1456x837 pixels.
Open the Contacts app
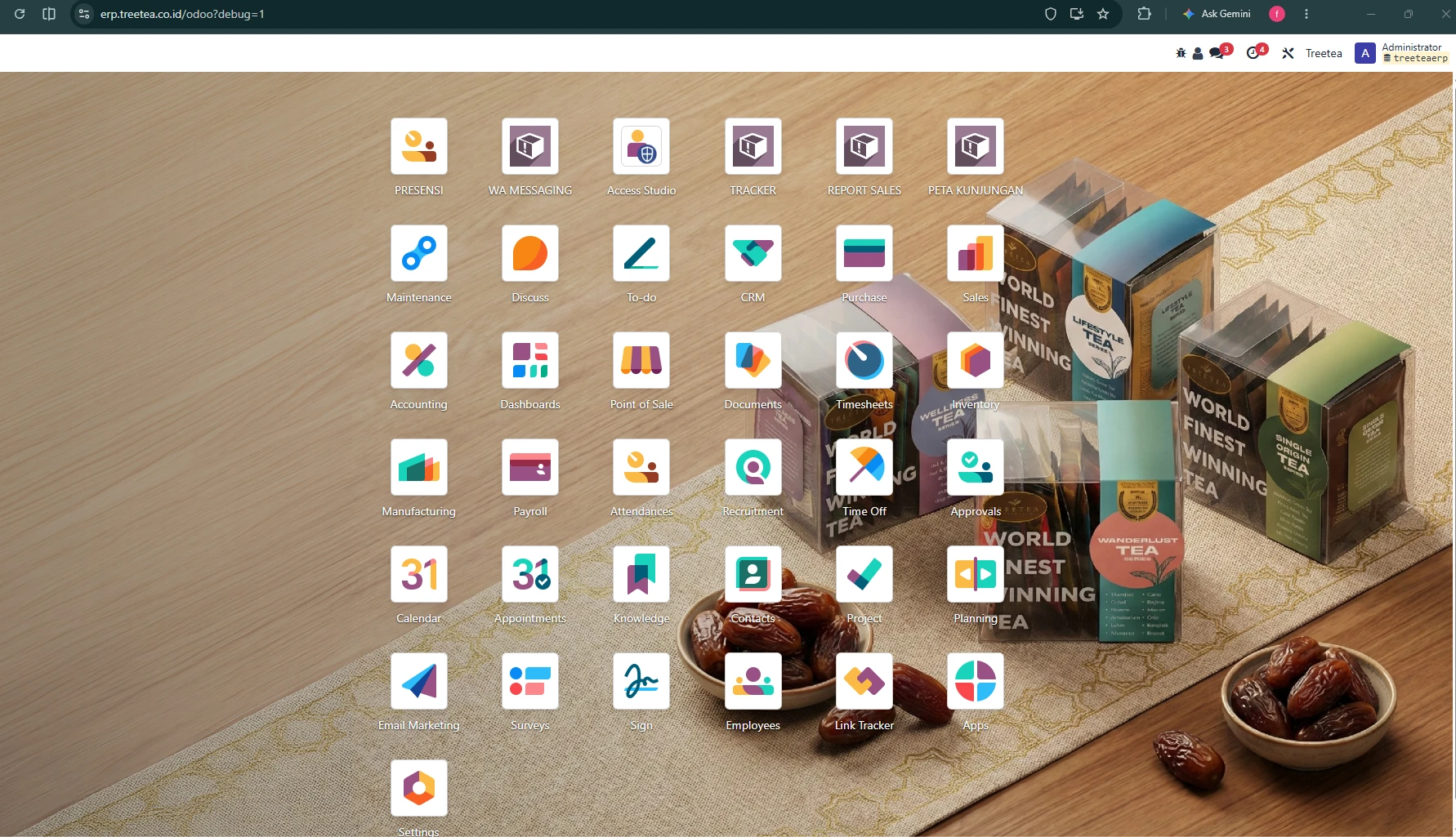[x=753, y=574]
